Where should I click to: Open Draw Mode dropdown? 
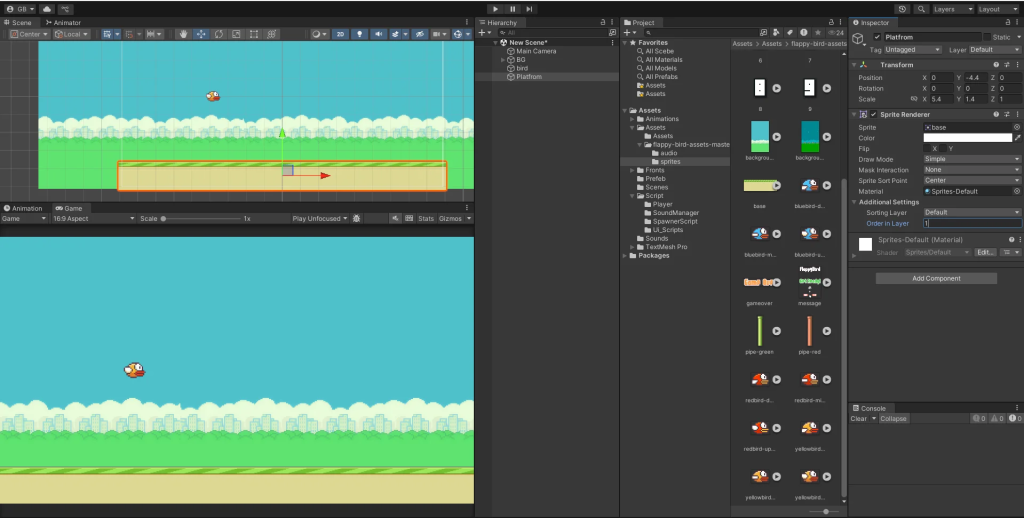pos(972,159)
